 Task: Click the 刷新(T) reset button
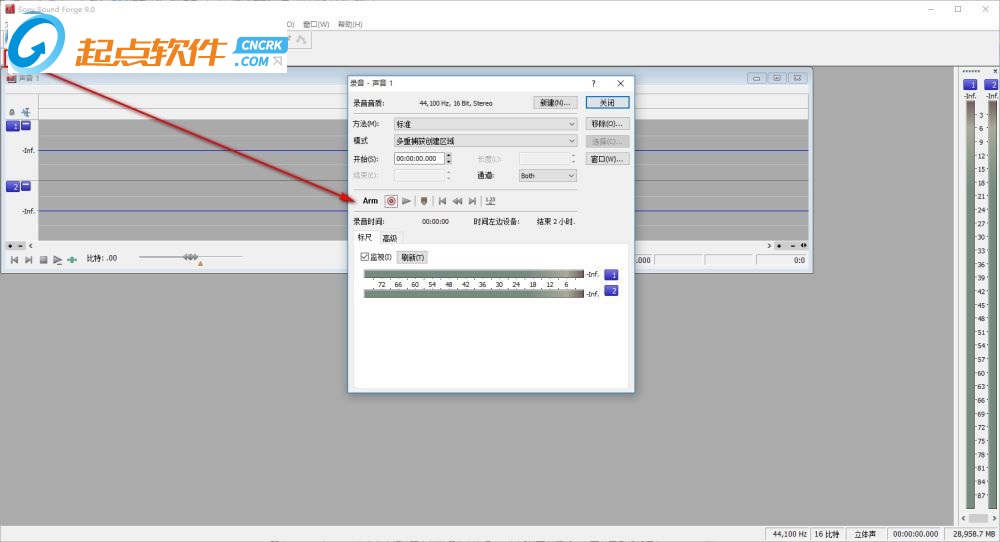click(x=413, y=258)
